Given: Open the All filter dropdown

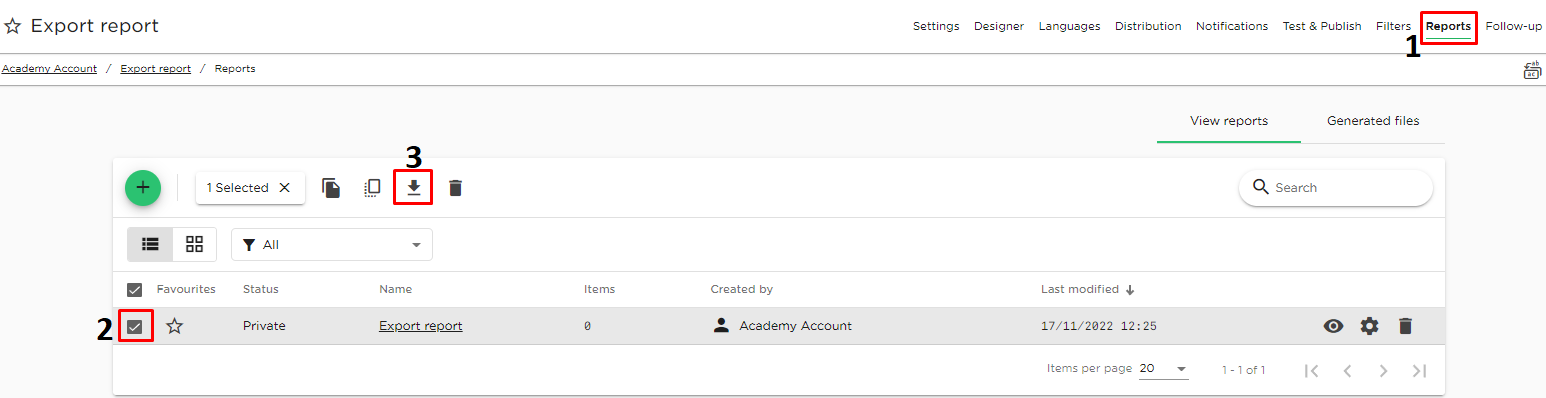Looking at the screenshot, I should 332,245.
